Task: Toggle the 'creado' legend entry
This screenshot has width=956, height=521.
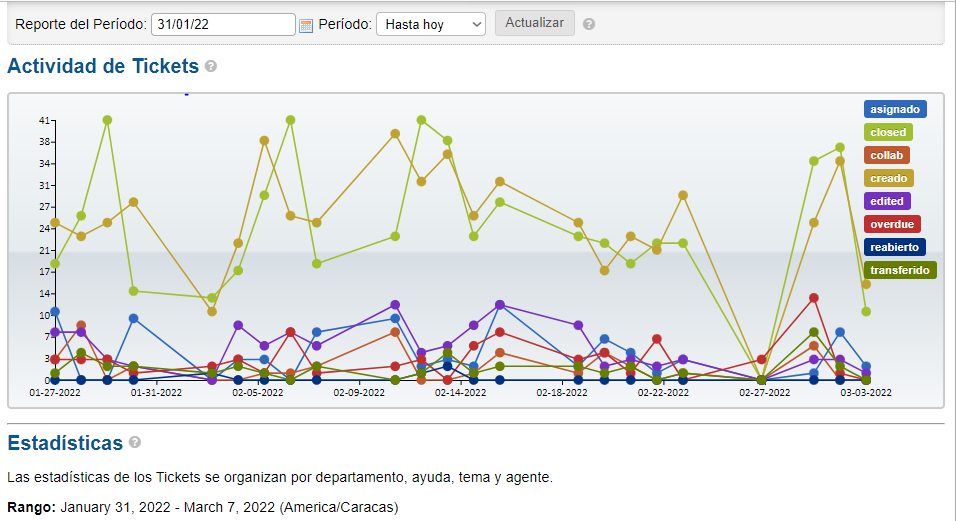Action: click(888, 178)
